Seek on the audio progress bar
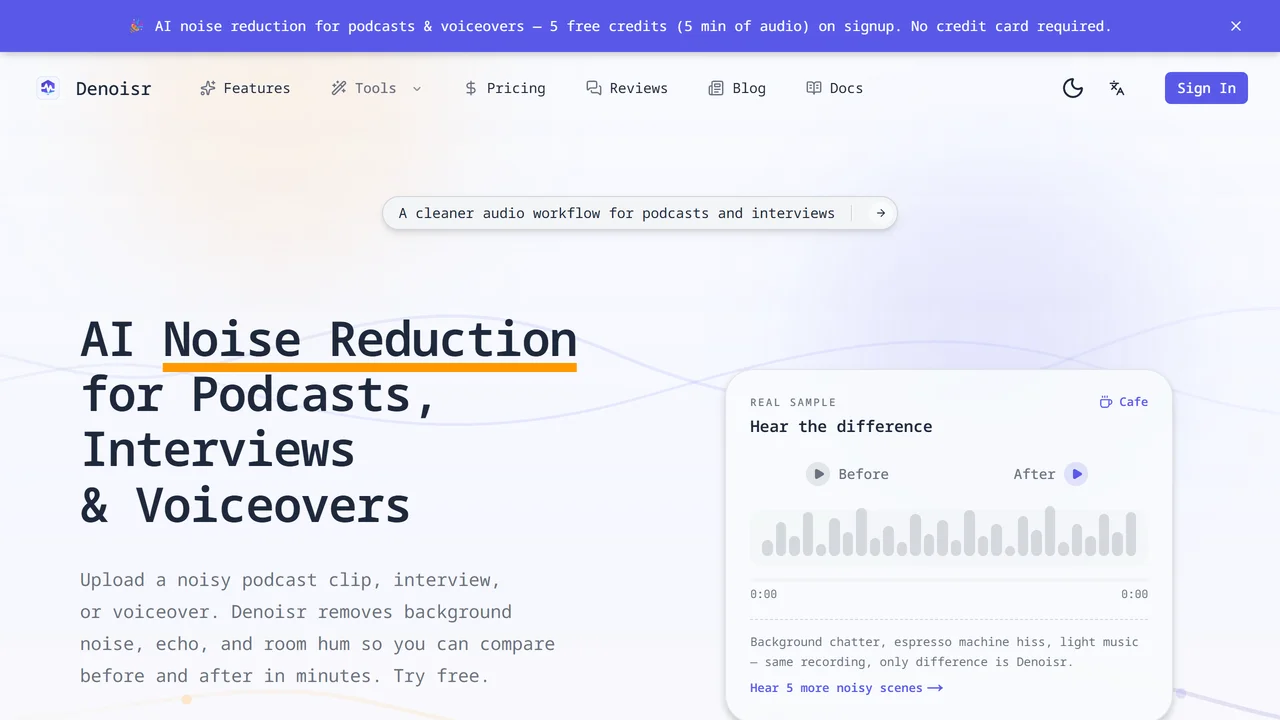Viewport: 1280px width, 720px height. [949, 580]
